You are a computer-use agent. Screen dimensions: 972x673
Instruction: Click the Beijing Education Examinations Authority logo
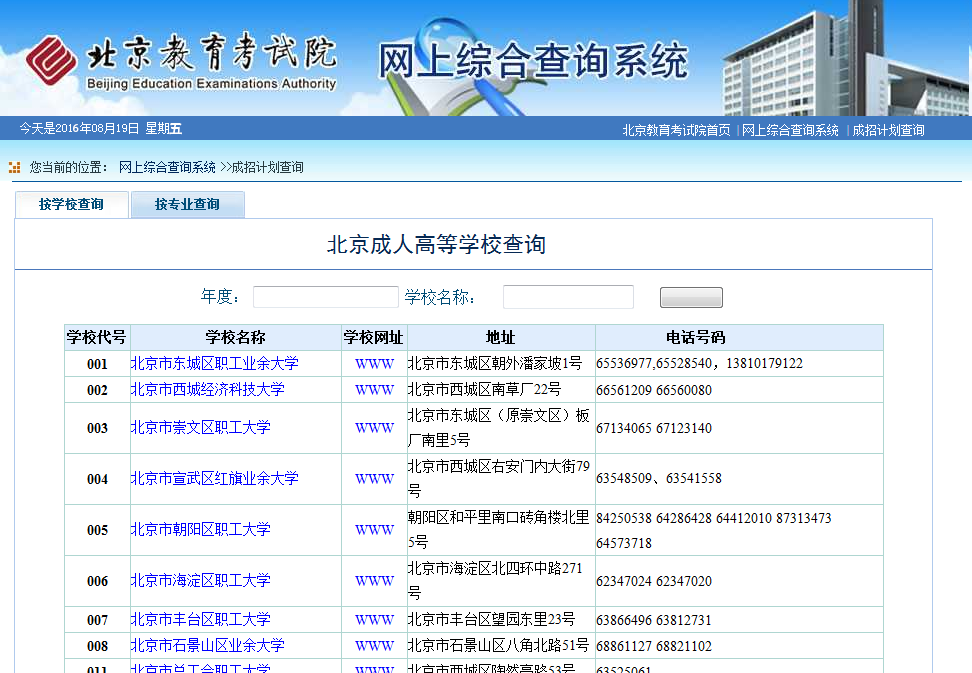[180, 62]
